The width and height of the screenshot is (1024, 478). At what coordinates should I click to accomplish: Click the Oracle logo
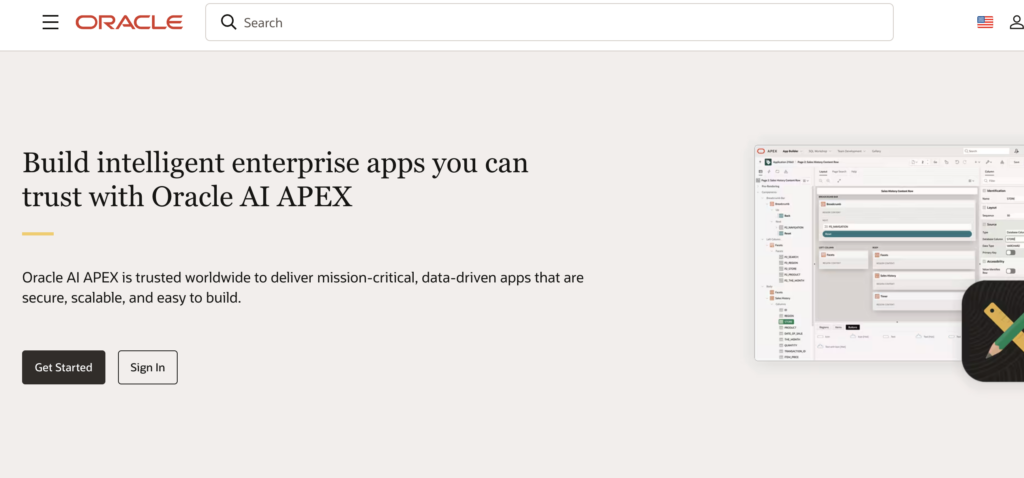coord(128,22)
